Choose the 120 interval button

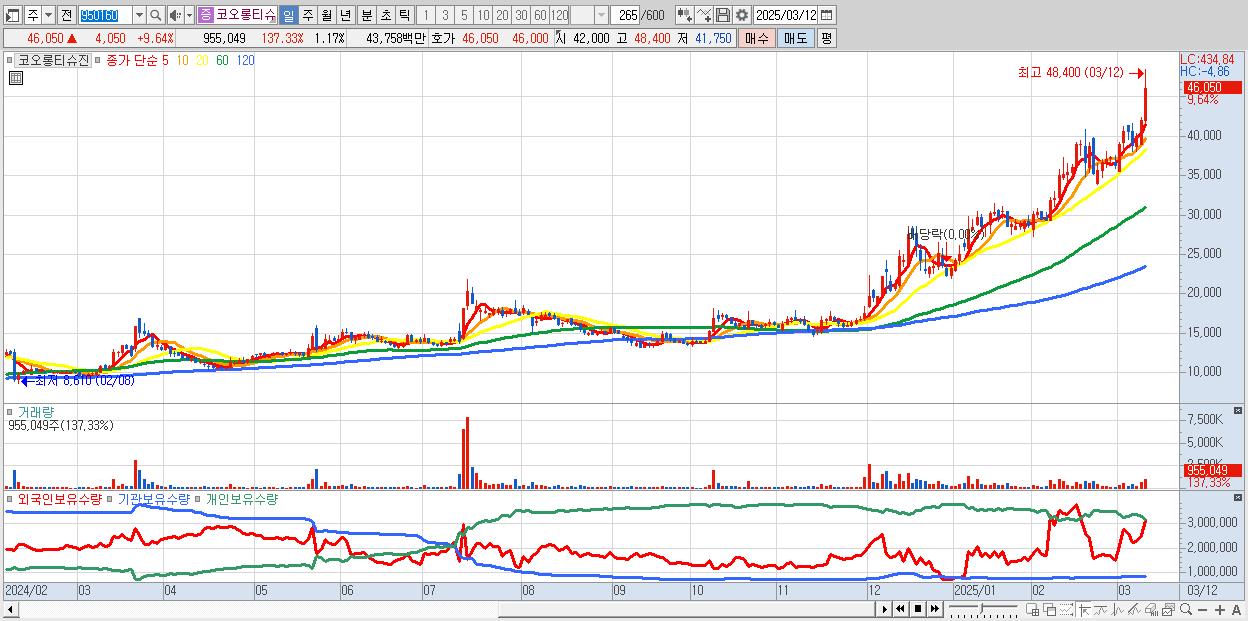560,15
